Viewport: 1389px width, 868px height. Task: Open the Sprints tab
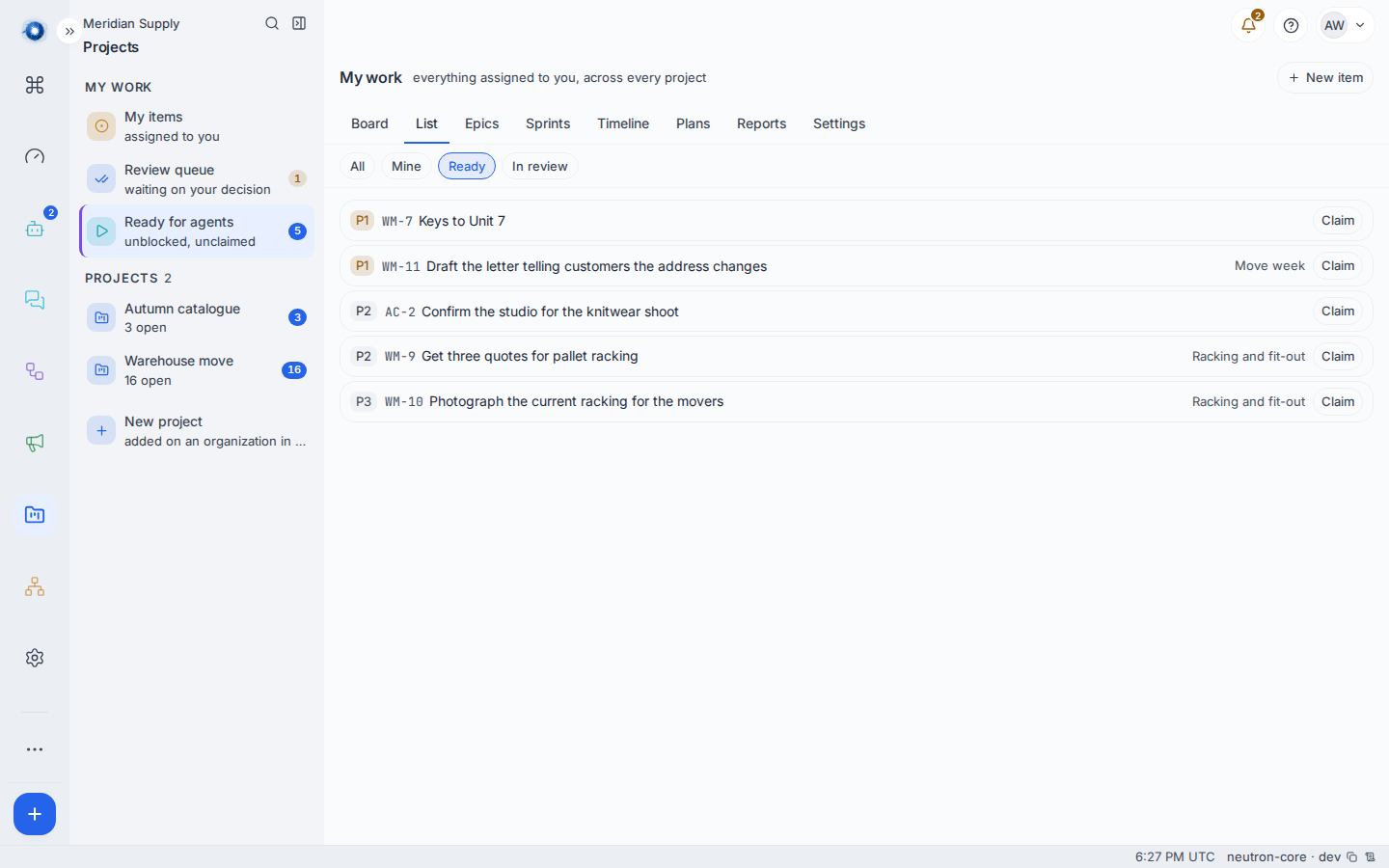coord(548,123)
